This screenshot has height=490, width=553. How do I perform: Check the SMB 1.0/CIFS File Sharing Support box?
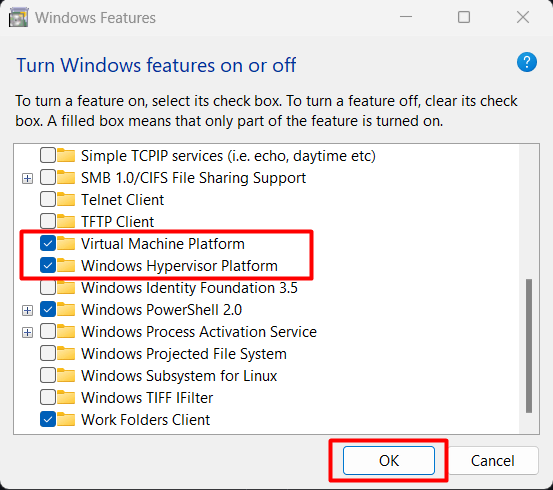tap(48, 177)
